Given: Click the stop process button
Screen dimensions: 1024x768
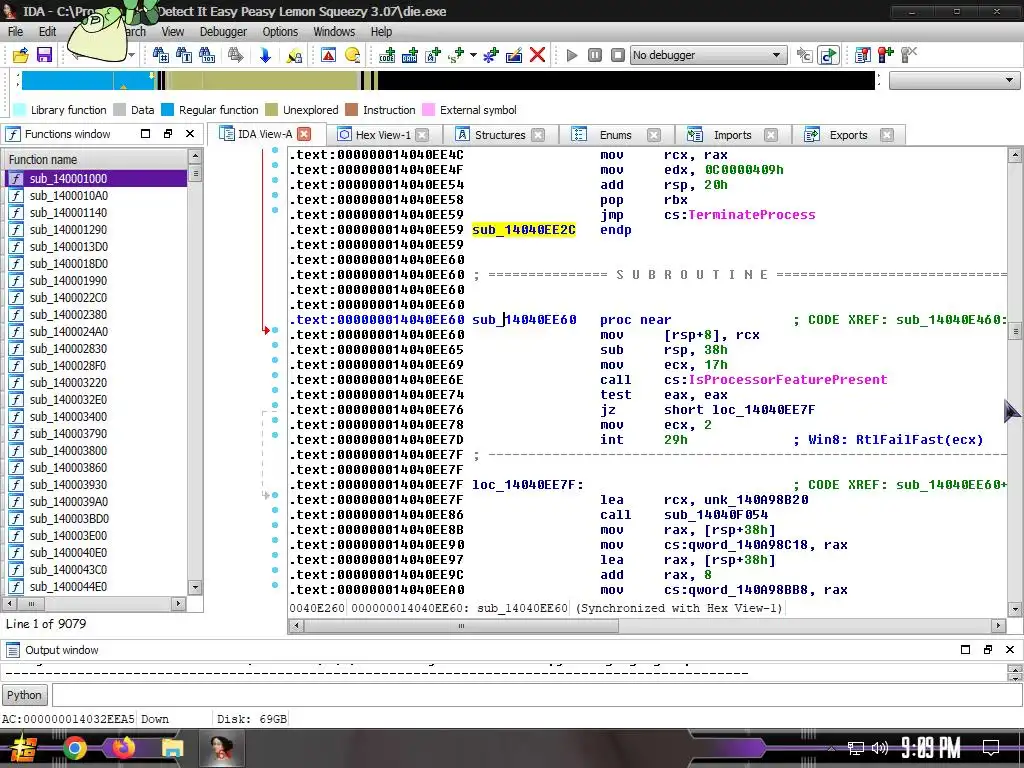Looking at the screenshot, I should (x=618, y=56).
